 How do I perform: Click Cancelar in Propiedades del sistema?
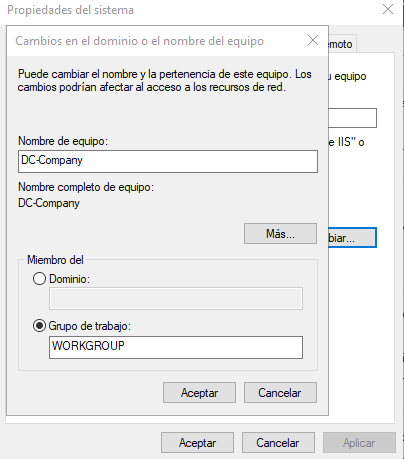[x=278, y=443]
